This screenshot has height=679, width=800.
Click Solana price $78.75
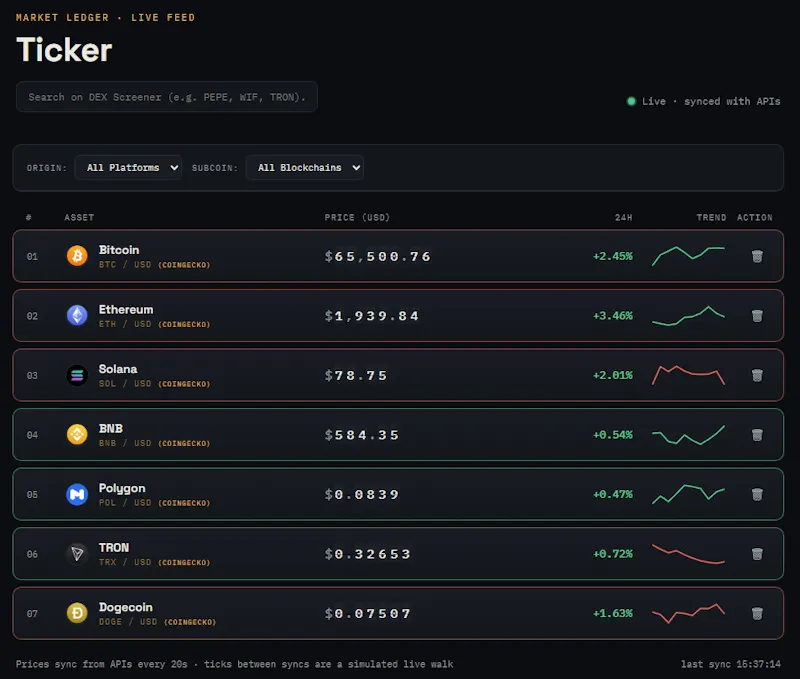point(356,375)
